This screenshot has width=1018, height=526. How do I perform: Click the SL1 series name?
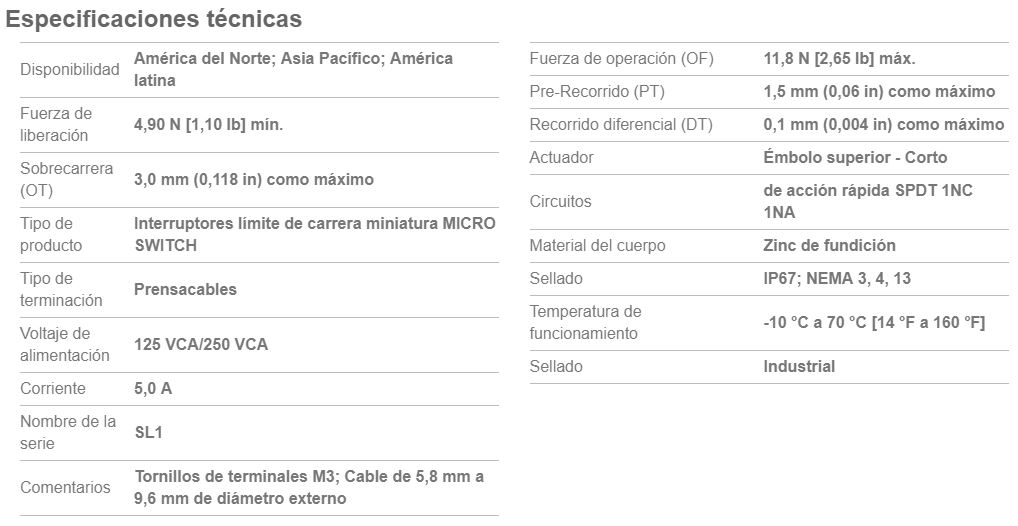pos(149,432)
